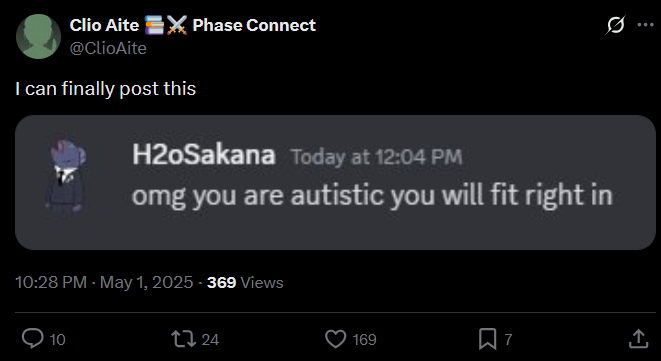Click the 10:28 PM · May 1, 2025 timestamp
Screen dimensions: 661x361
tap(104, 282)
